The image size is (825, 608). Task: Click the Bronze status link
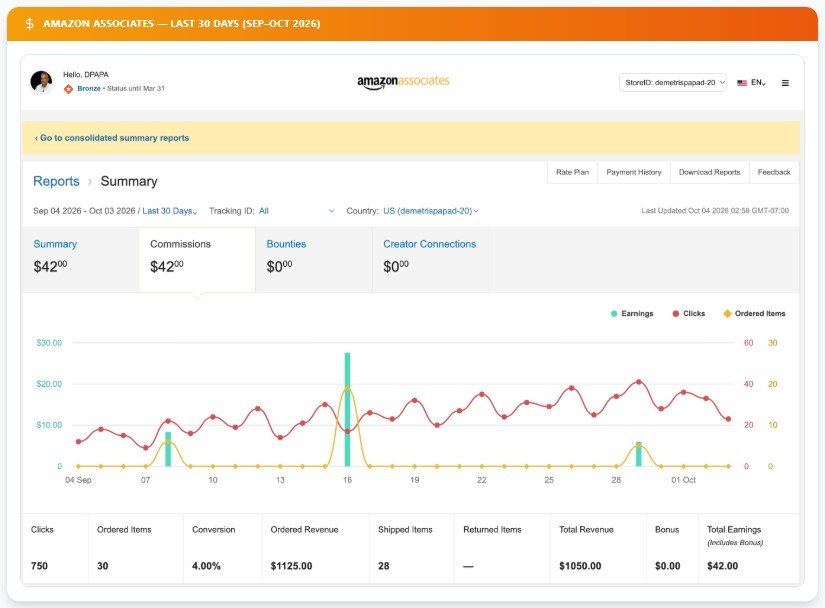(89, 88)
